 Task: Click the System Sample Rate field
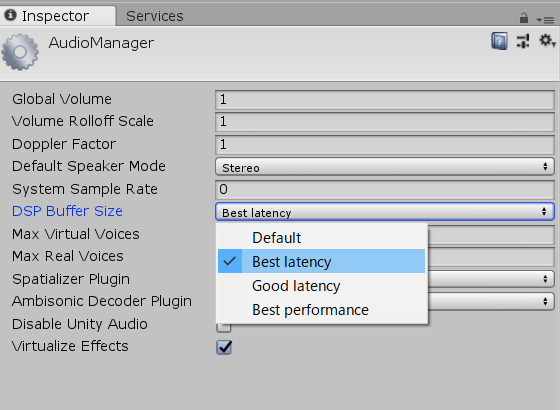click(x=385, y=189)
